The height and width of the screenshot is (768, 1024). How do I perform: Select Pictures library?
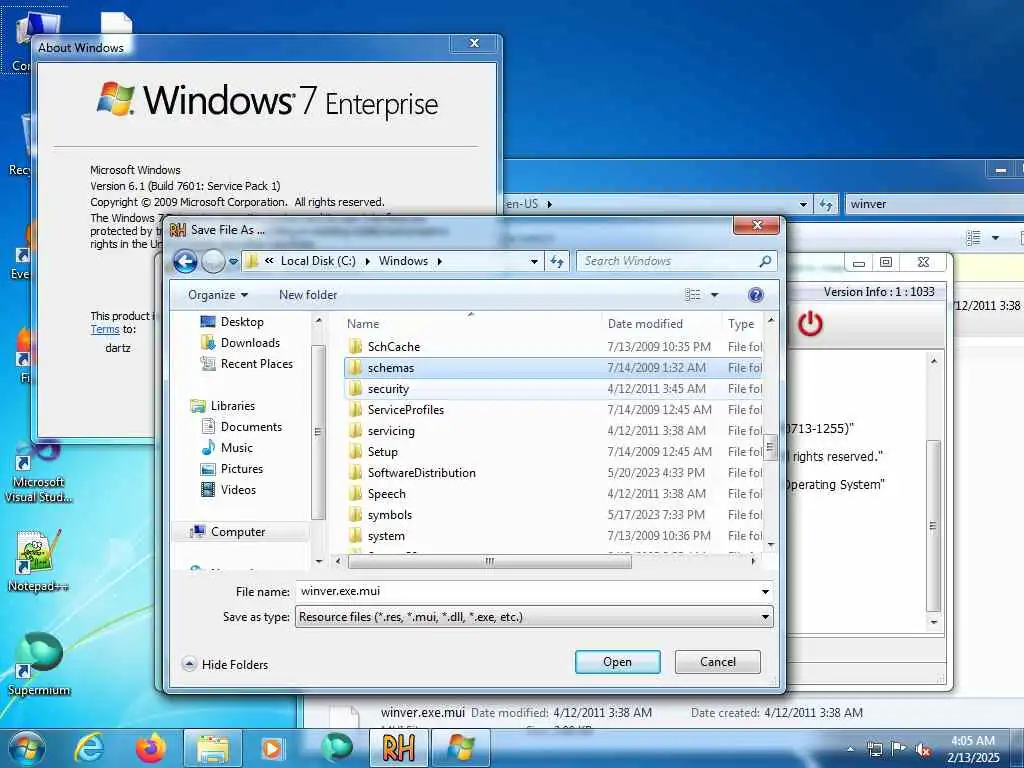(x=242, y=469)
